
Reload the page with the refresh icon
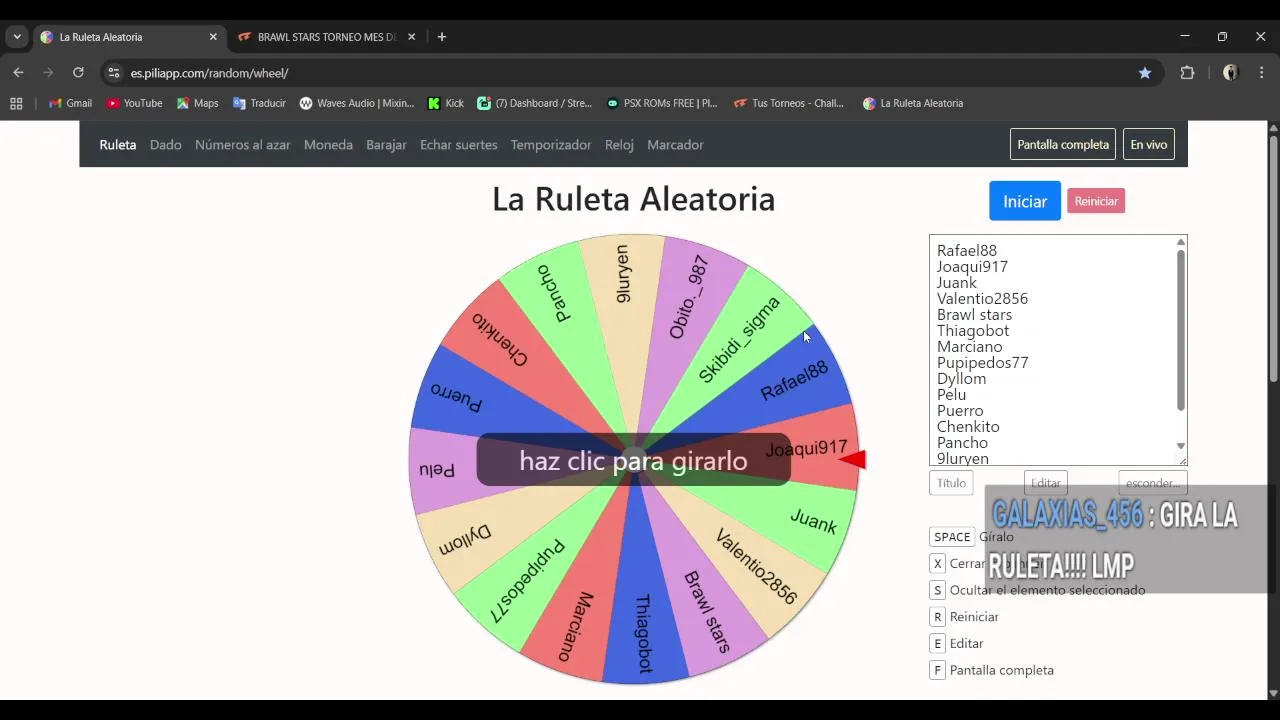(78, 73)
